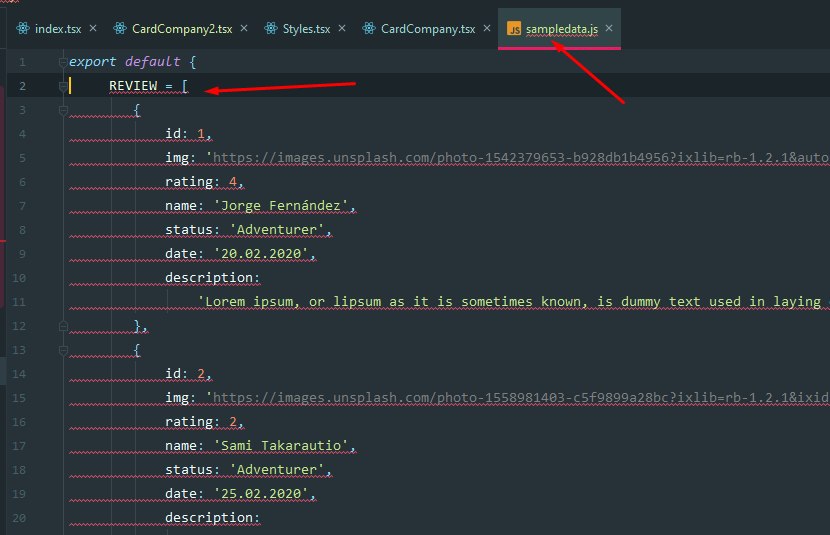Close the sampledata.js tab
Screen dimensions: 830x535
click(x=609, y=28)
